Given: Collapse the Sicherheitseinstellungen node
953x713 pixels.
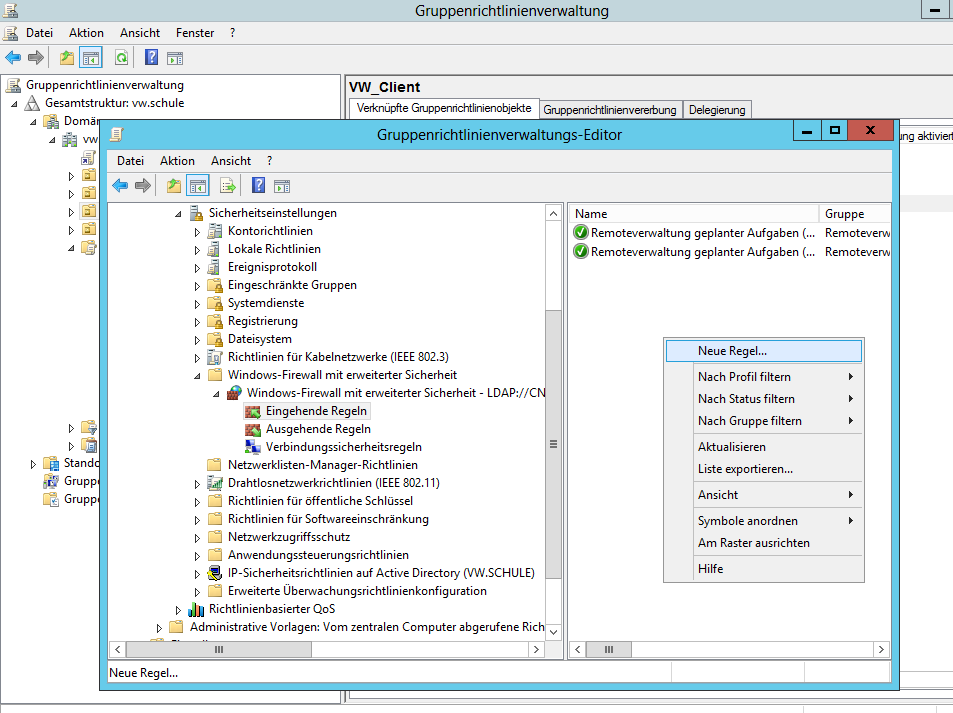Looking at the screenshot, I should [178, 213].
